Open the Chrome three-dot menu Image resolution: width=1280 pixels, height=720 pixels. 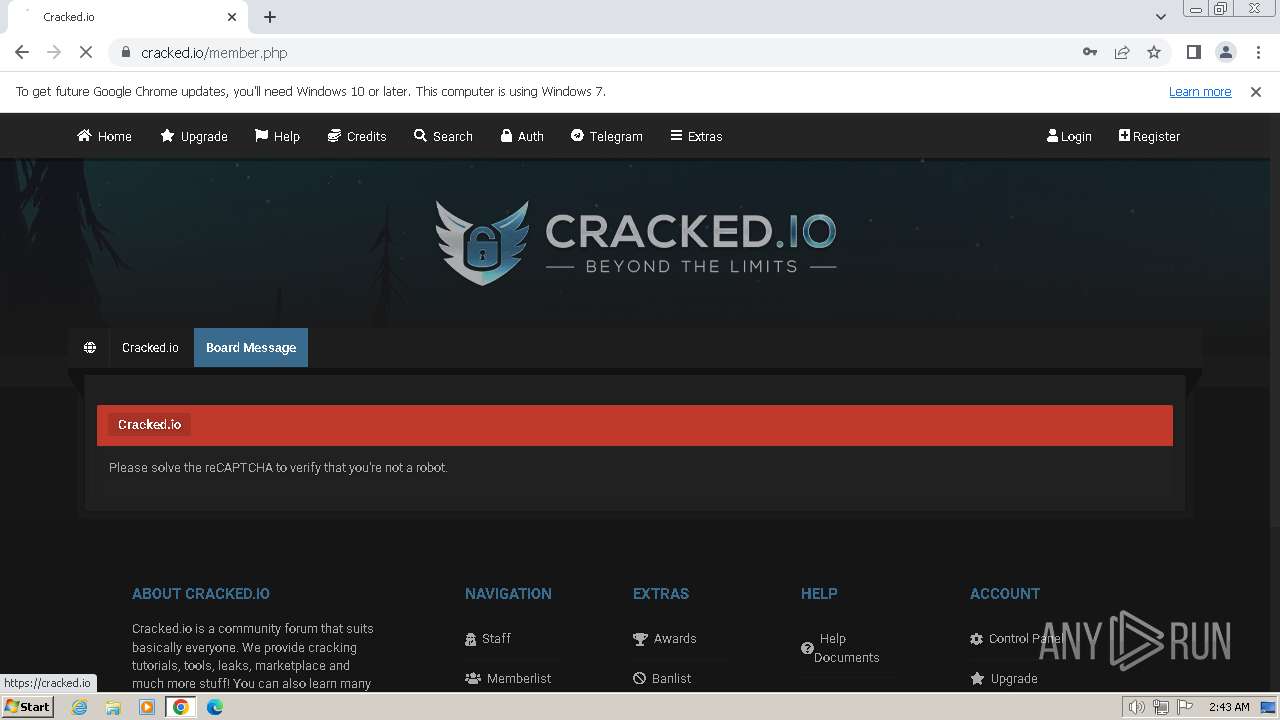click(1258, 52)
